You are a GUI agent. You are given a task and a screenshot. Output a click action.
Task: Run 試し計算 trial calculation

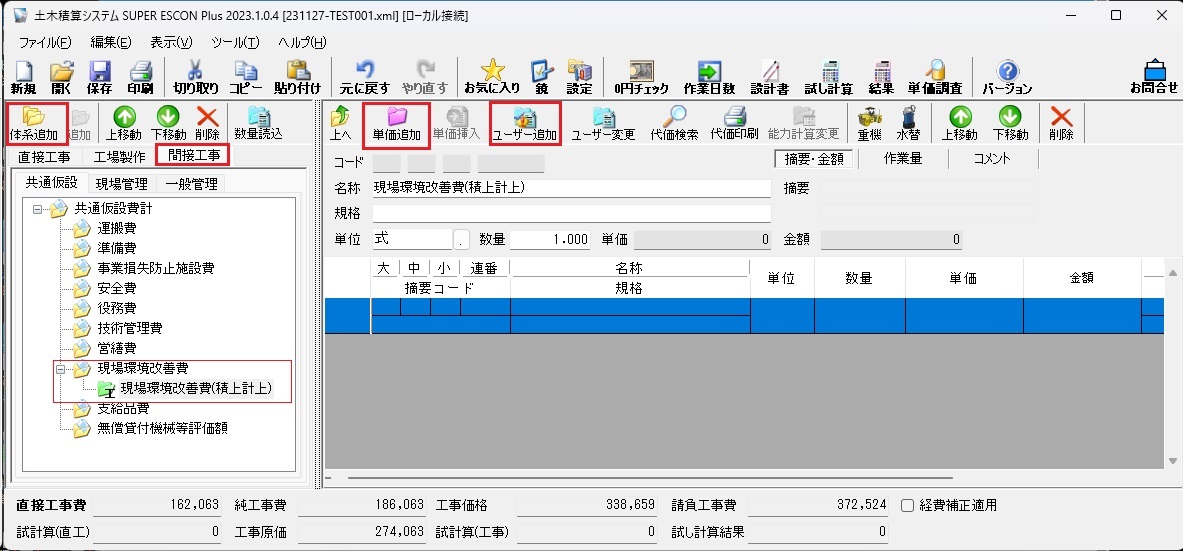[x=828, y=77]
